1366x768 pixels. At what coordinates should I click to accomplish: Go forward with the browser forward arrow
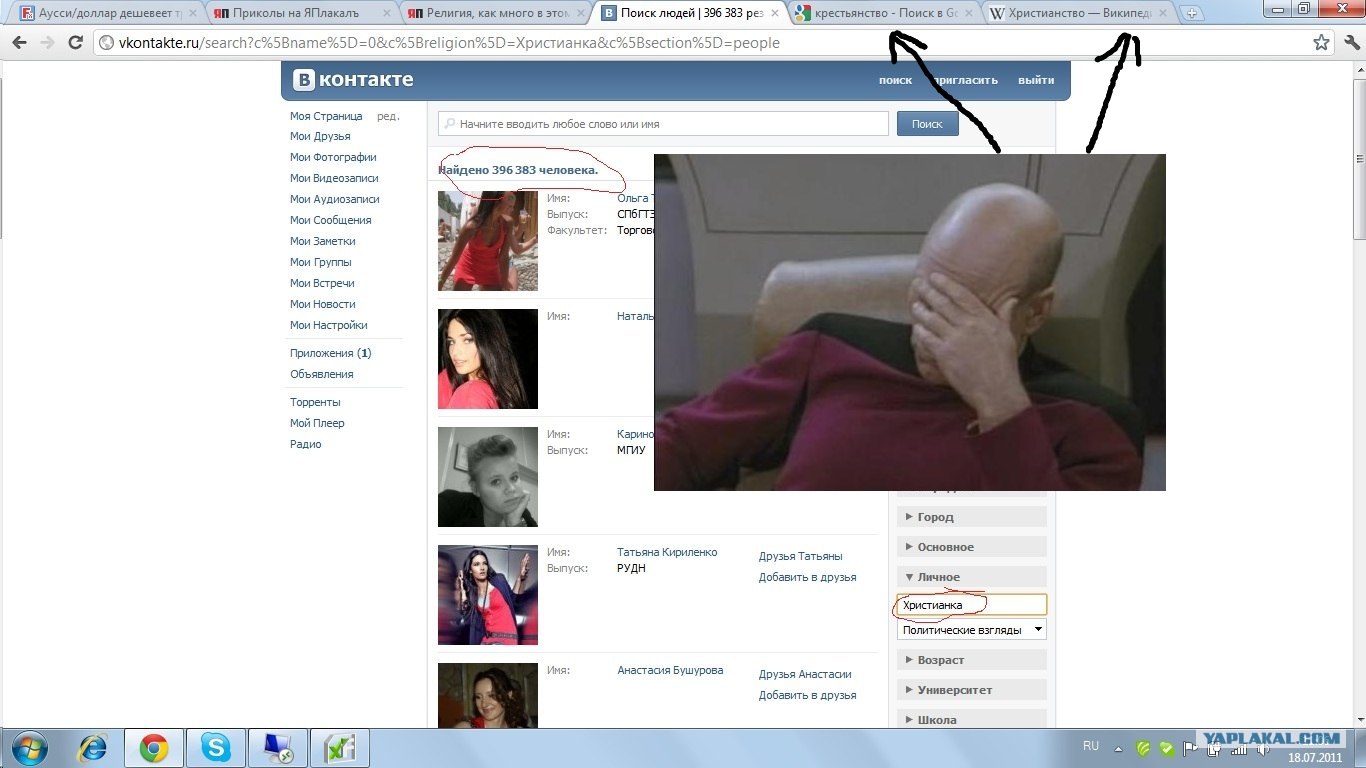(x=47, y=43)
